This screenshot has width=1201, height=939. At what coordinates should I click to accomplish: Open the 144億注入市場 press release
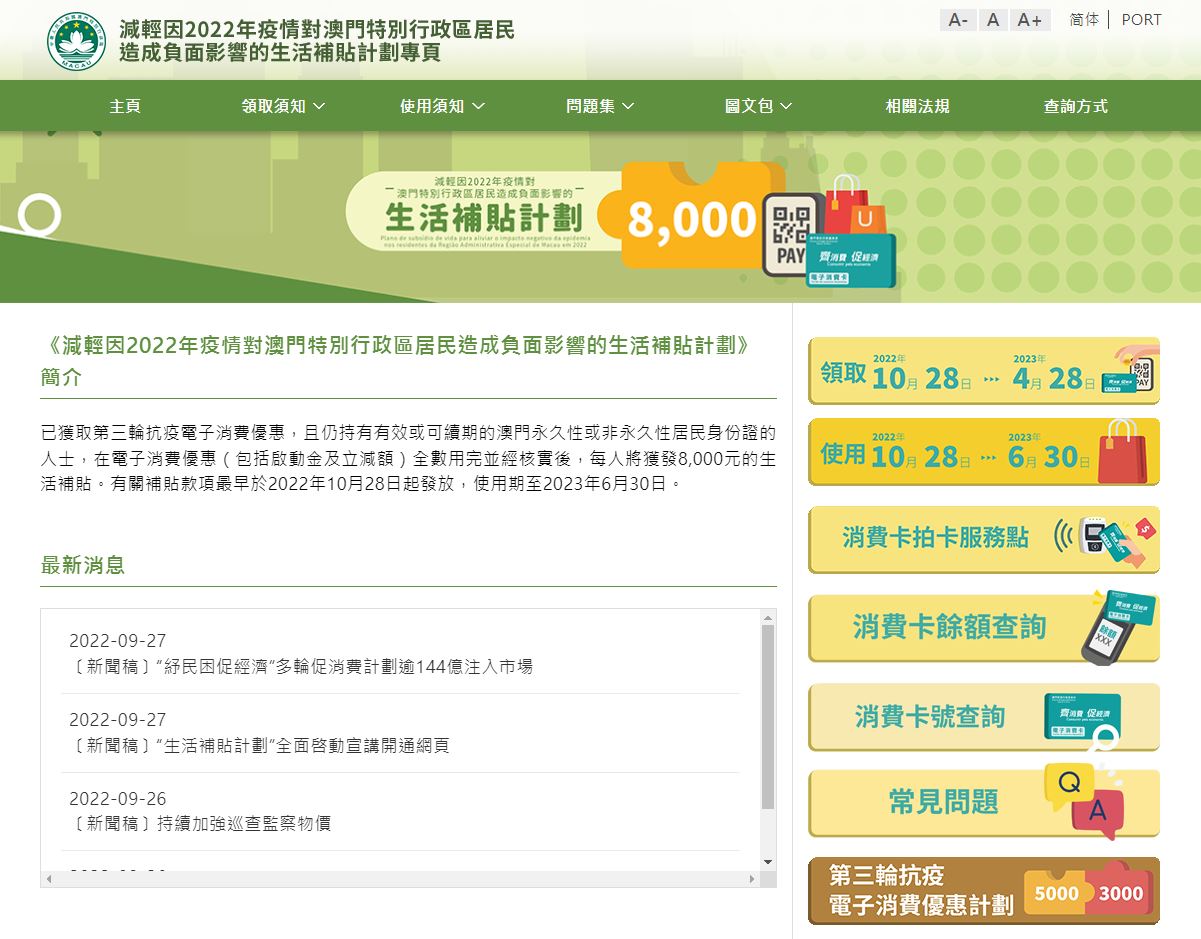tap(301, 667)
